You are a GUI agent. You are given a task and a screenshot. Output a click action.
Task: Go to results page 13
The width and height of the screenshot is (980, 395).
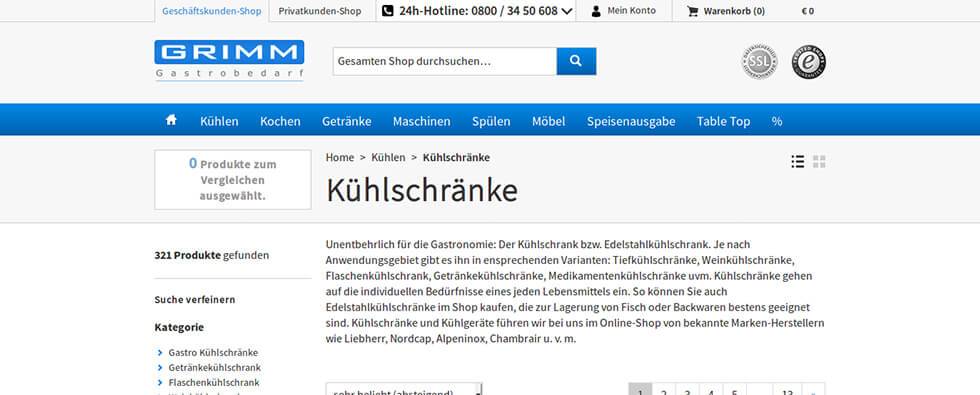click(788, 389)
